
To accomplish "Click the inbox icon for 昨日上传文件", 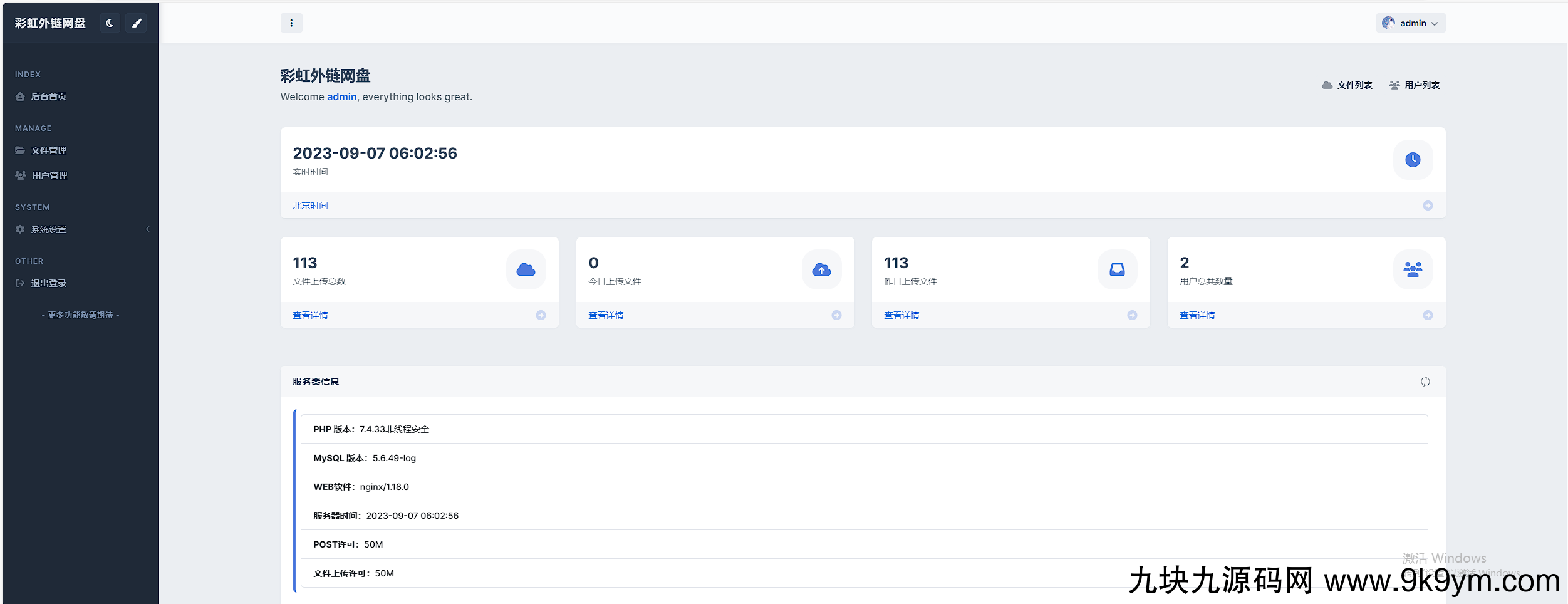I will click(x=1117, y=269).
